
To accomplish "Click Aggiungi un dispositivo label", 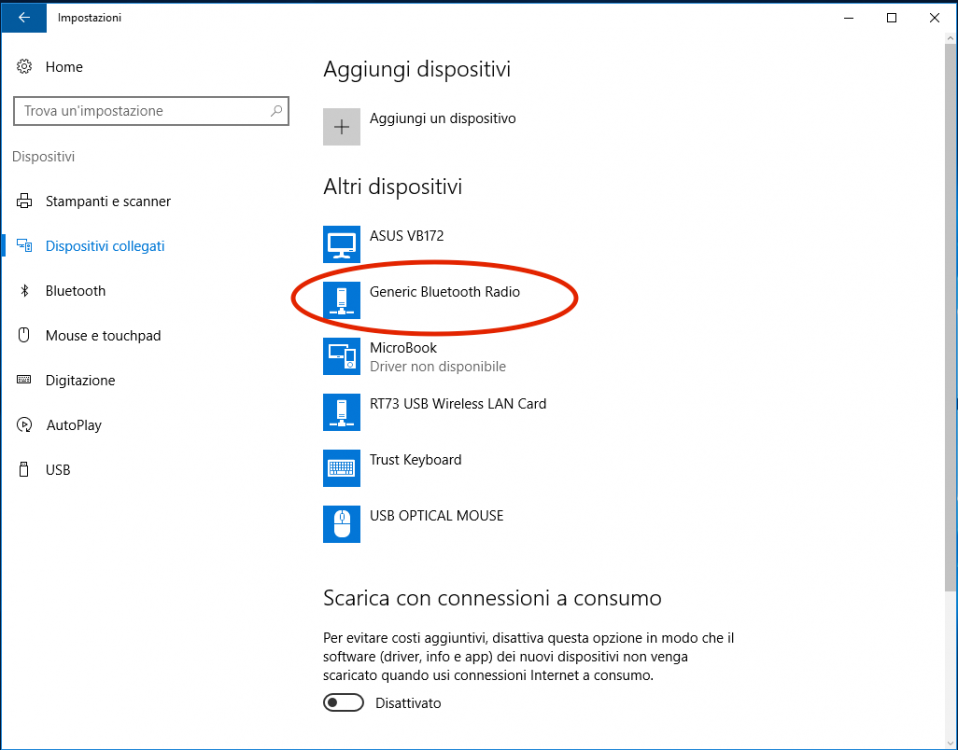I will (x=443, y=118).
